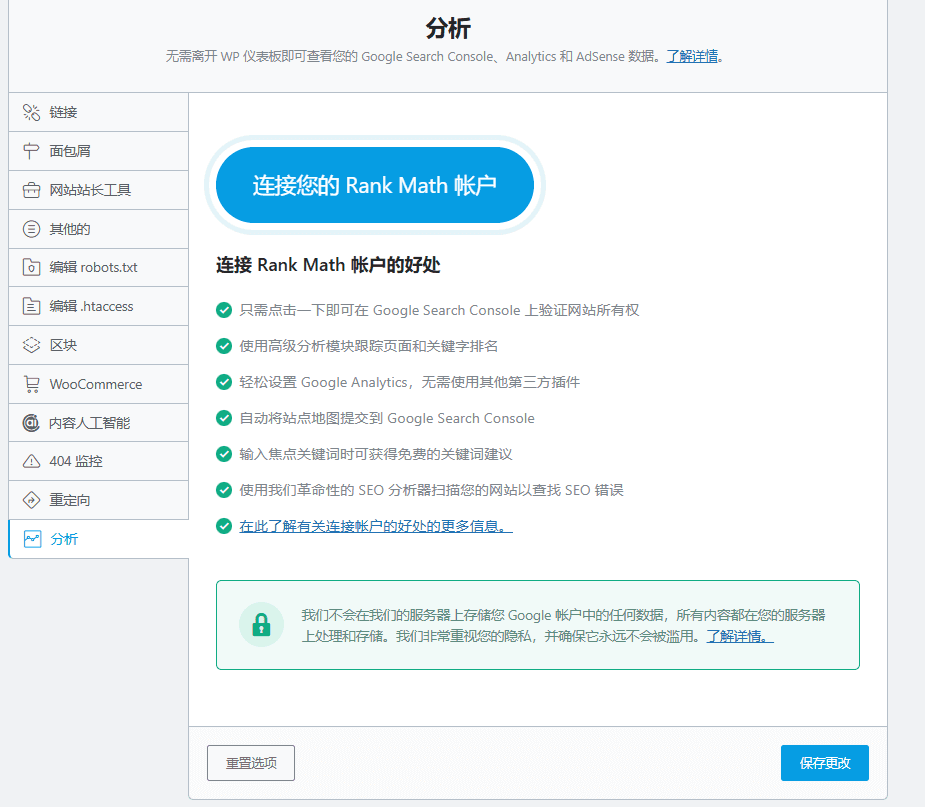Click text 只需点击一下即可在 Google Search Console 上验证网站所有权
Viewport: 925px width, 807px height.
pyautogui.click(x=439, y=310)
